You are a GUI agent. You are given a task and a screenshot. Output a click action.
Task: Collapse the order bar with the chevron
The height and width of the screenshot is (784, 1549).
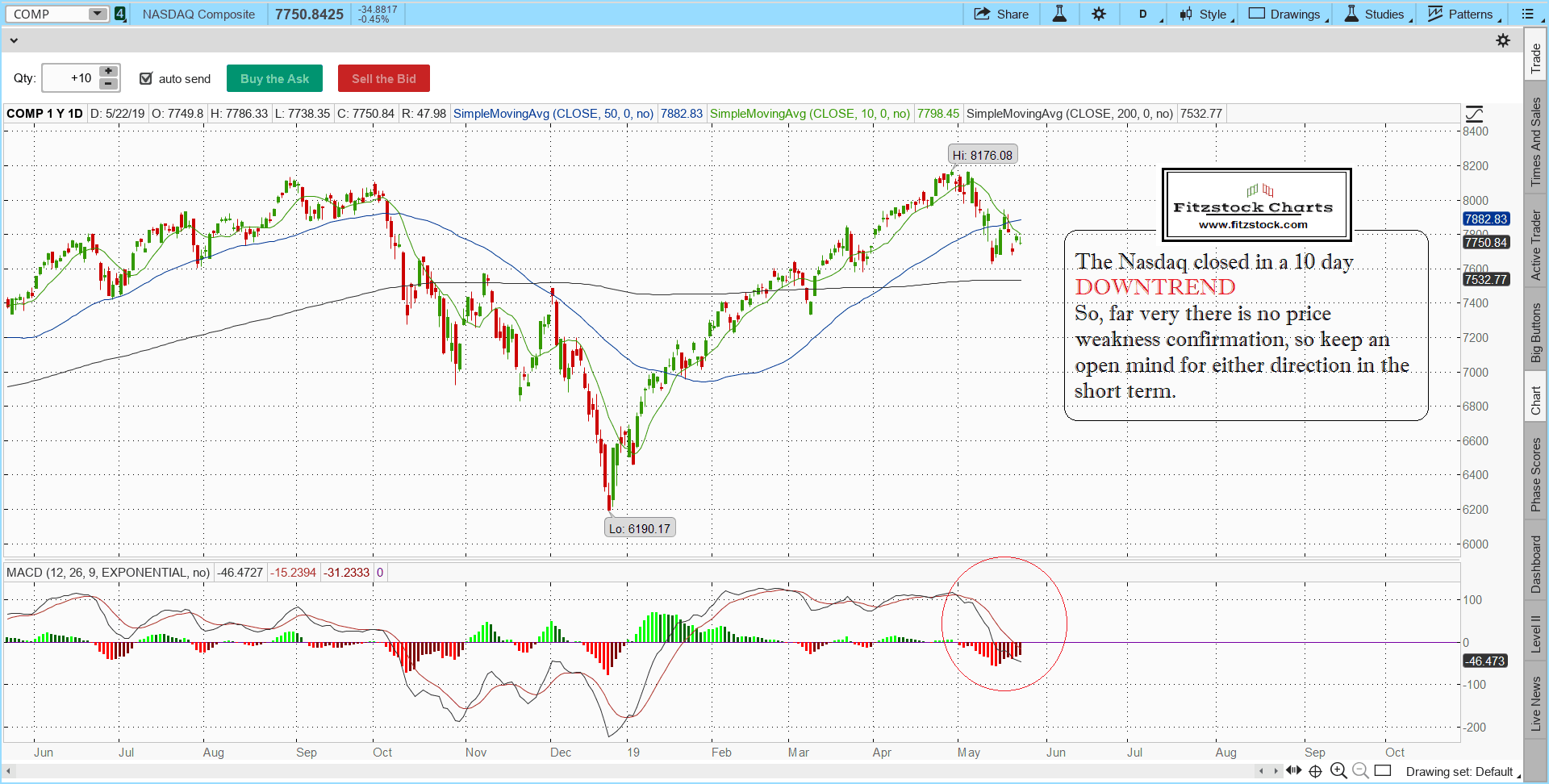point(14,40)
